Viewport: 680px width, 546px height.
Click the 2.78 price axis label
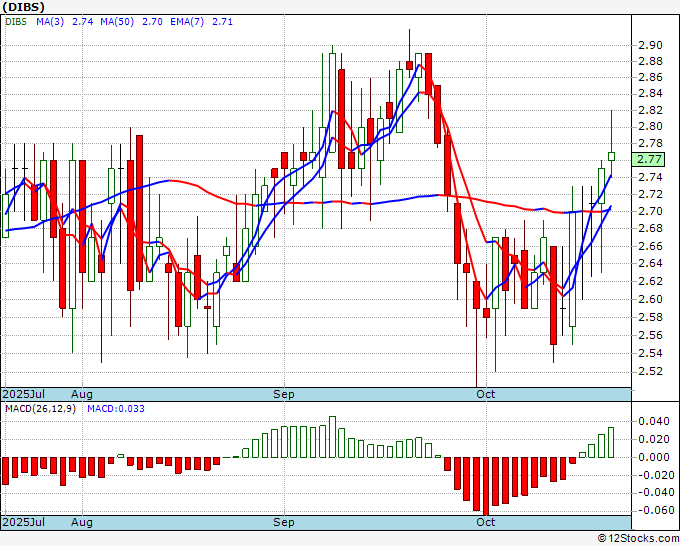pyautogui.click(x=651, y=143)
